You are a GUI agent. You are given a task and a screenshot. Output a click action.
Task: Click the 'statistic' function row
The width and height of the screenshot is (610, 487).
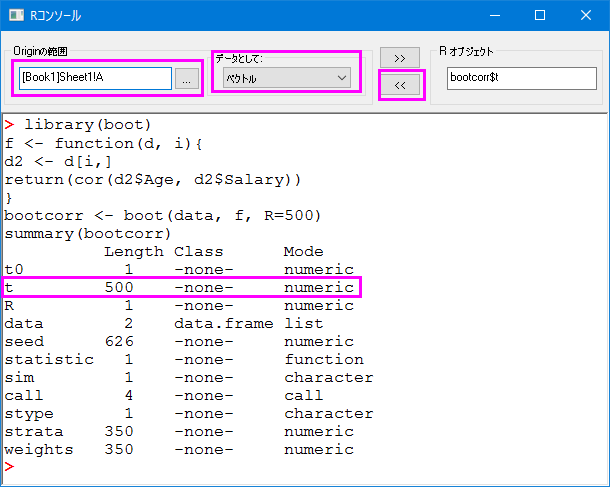click(x=184, y=359)
